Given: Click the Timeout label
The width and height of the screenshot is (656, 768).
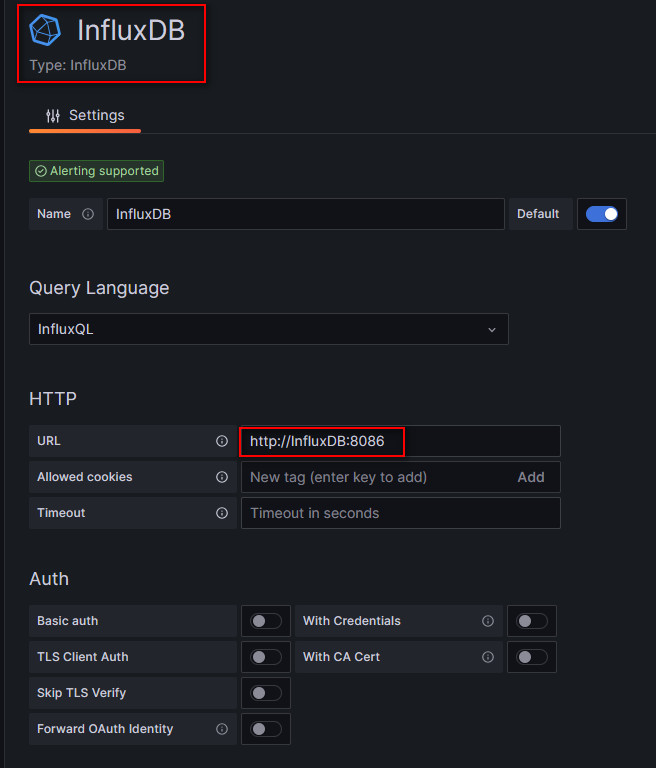Looking at the screenshot, I should tap(61, 513).
